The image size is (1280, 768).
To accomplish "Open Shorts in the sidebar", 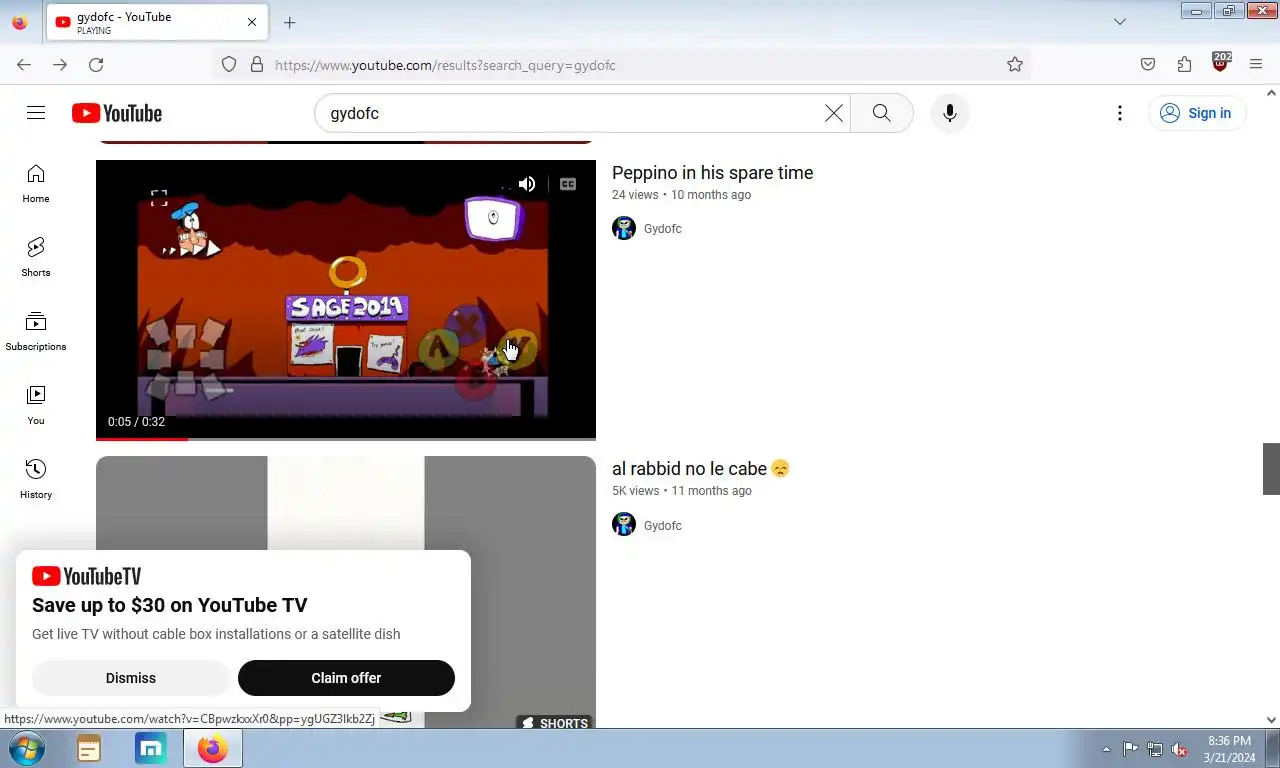I will click(36, 258).
